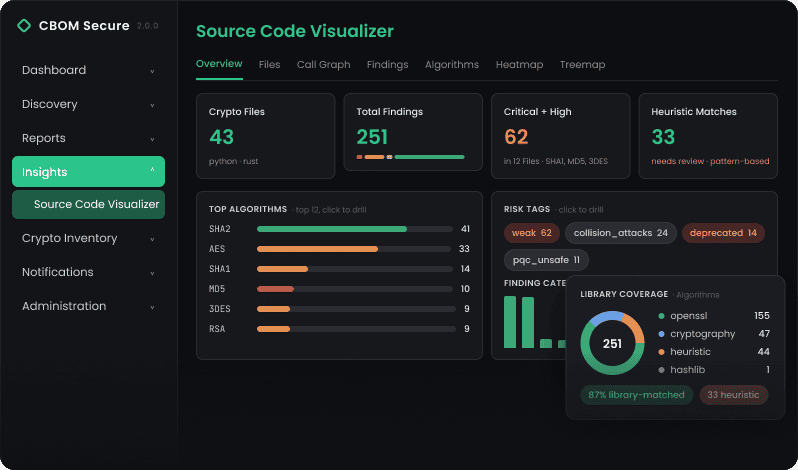Collapse the Insights menu chevron
Screen dimensions: 798x470
click(152, 171)
